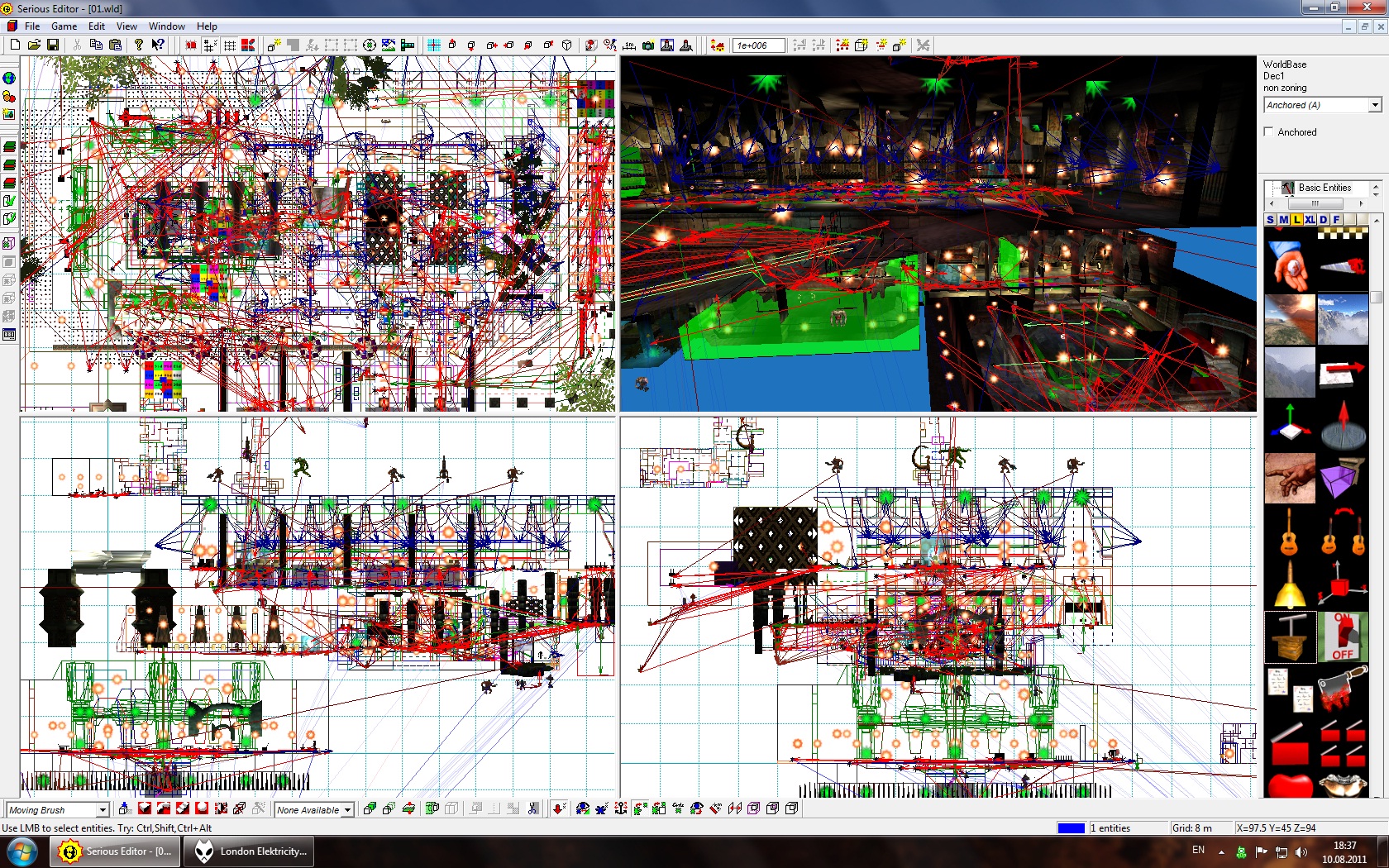Select the Basic Entities tree item
This screenshot has width=1389, height=868.
1325,188
